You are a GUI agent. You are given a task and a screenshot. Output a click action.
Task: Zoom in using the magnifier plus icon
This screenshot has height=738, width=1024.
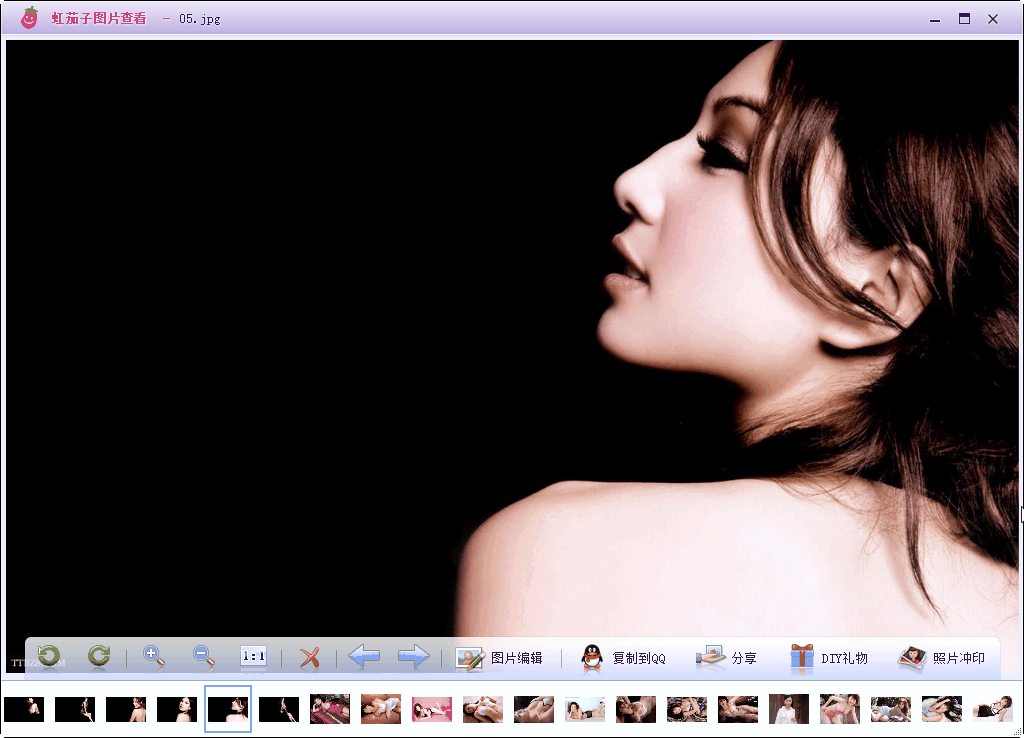click(x=153, y=656)
